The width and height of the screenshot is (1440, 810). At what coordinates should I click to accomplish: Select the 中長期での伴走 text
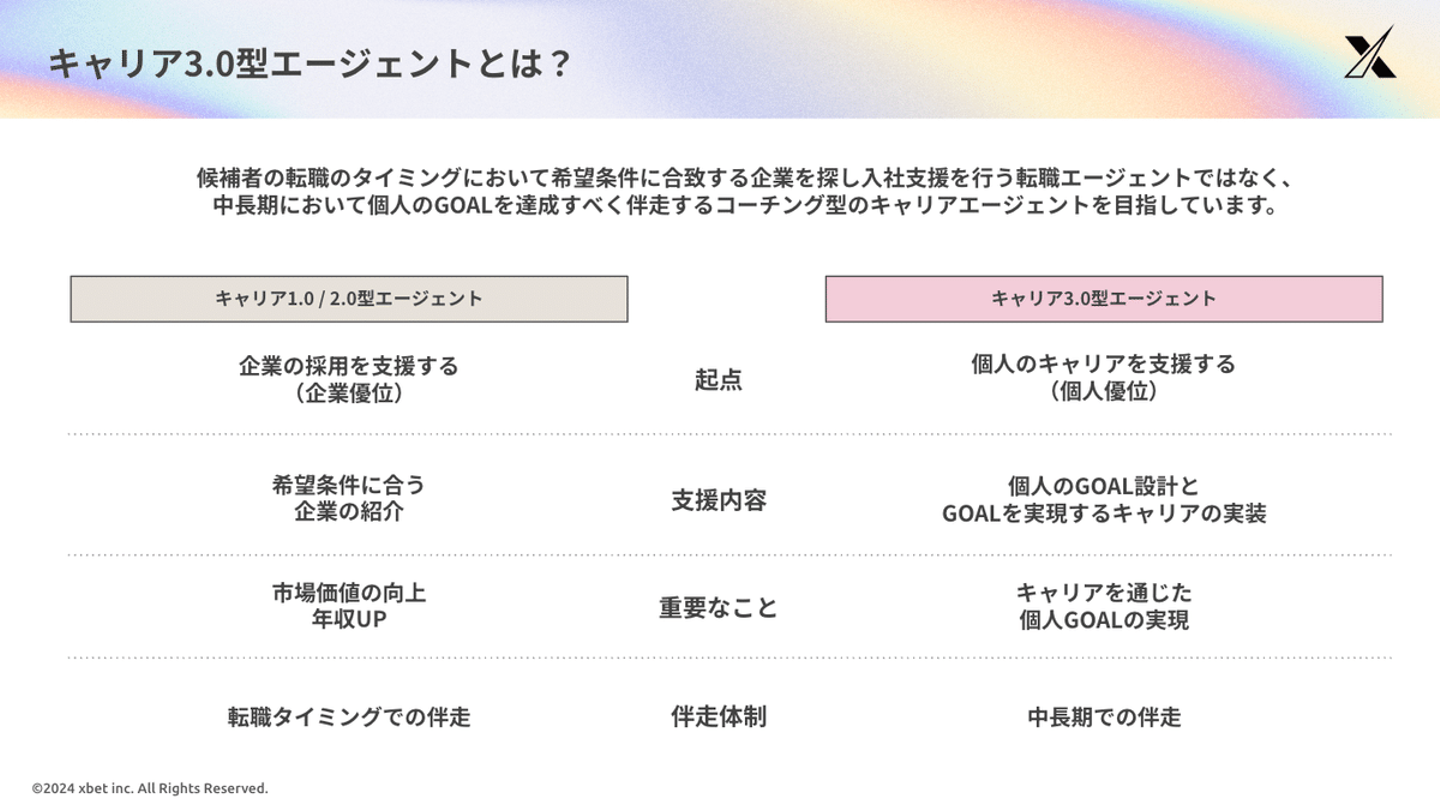coord(1103,717)
